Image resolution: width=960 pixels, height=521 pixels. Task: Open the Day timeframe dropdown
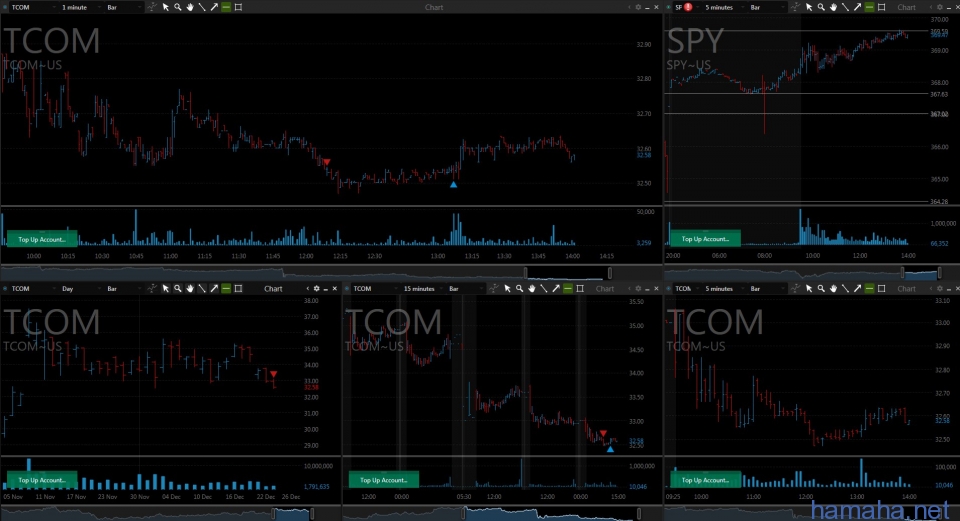(x=81, y=288)
